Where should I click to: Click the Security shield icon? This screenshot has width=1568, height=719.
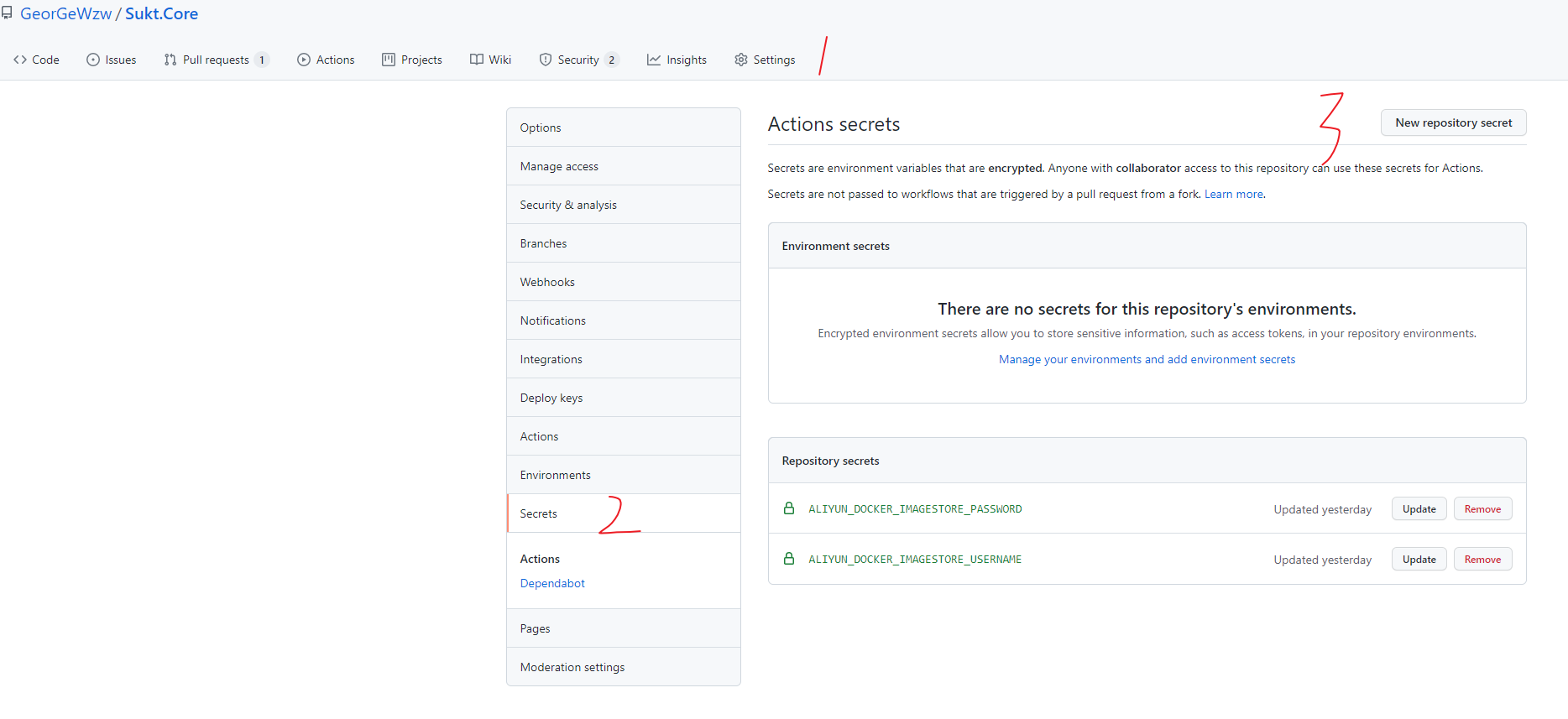546,60
